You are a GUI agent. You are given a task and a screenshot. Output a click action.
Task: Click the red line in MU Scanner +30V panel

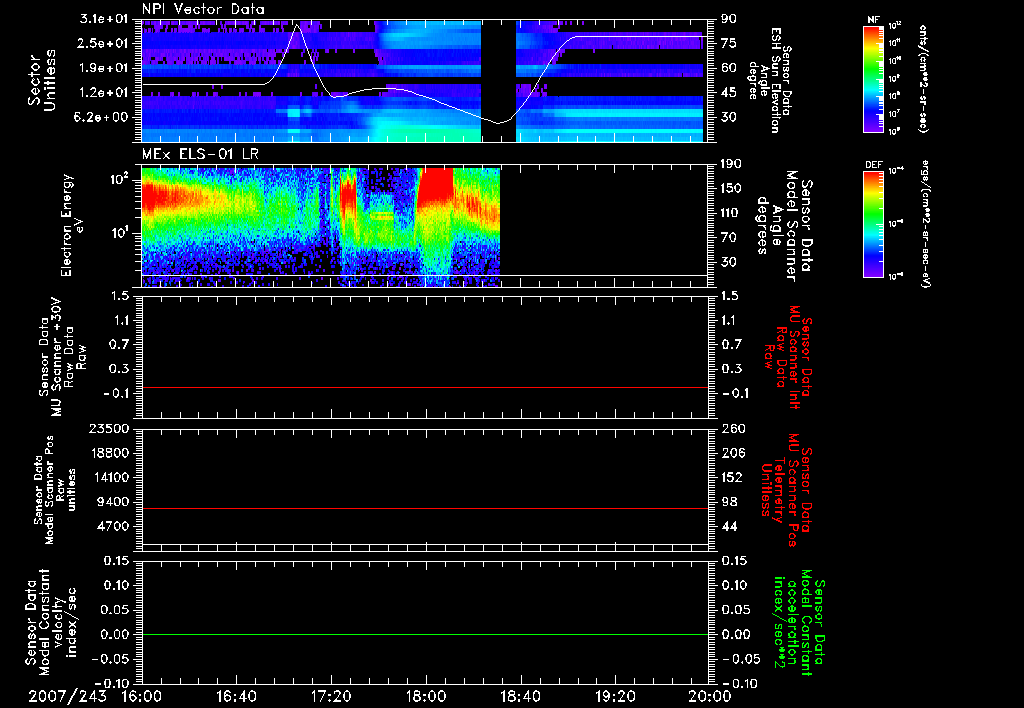[x=425, y=387]
